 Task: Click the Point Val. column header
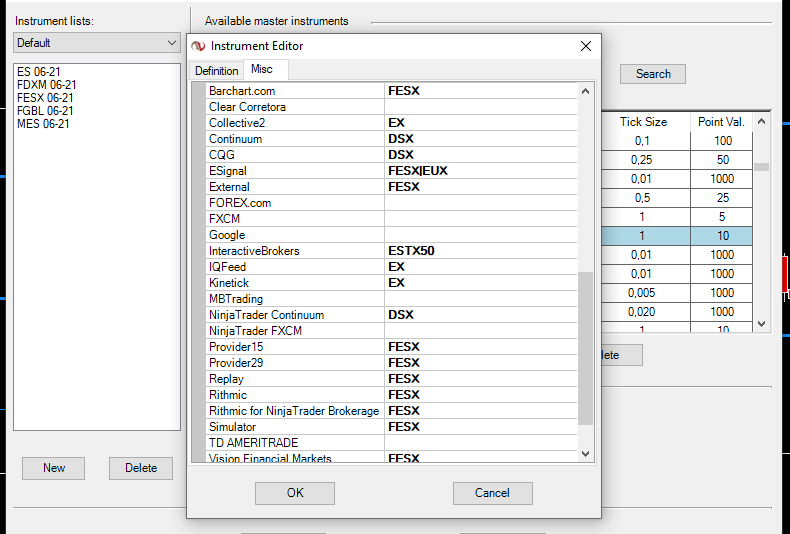721,122
